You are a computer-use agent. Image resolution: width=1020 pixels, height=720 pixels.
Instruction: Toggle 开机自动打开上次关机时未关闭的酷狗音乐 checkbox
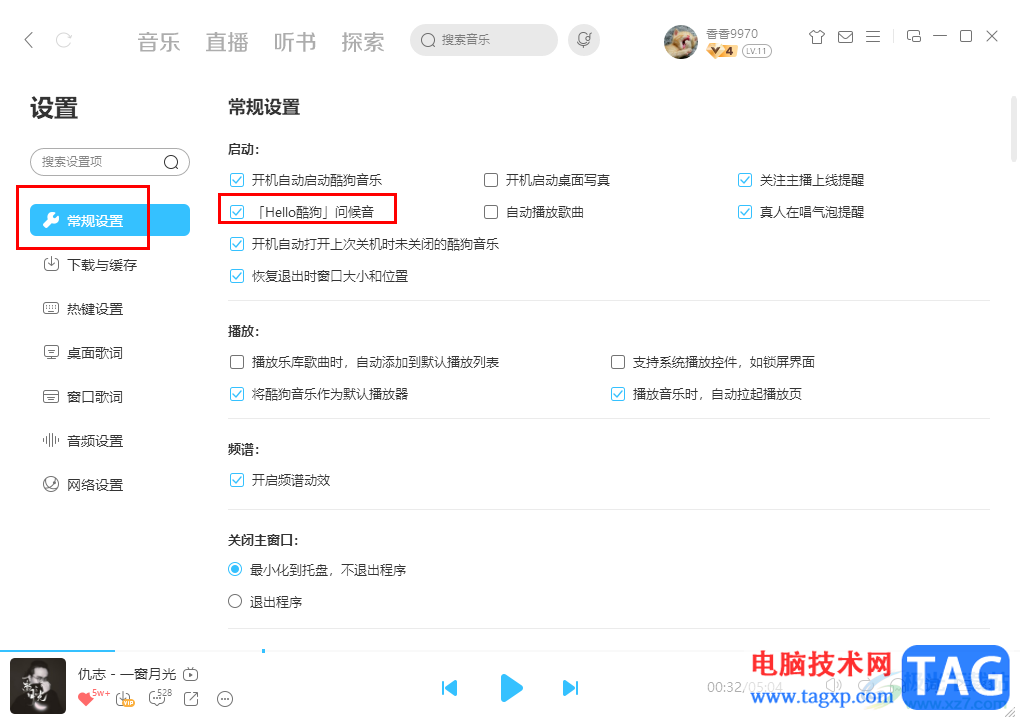[x=237, y=245]
